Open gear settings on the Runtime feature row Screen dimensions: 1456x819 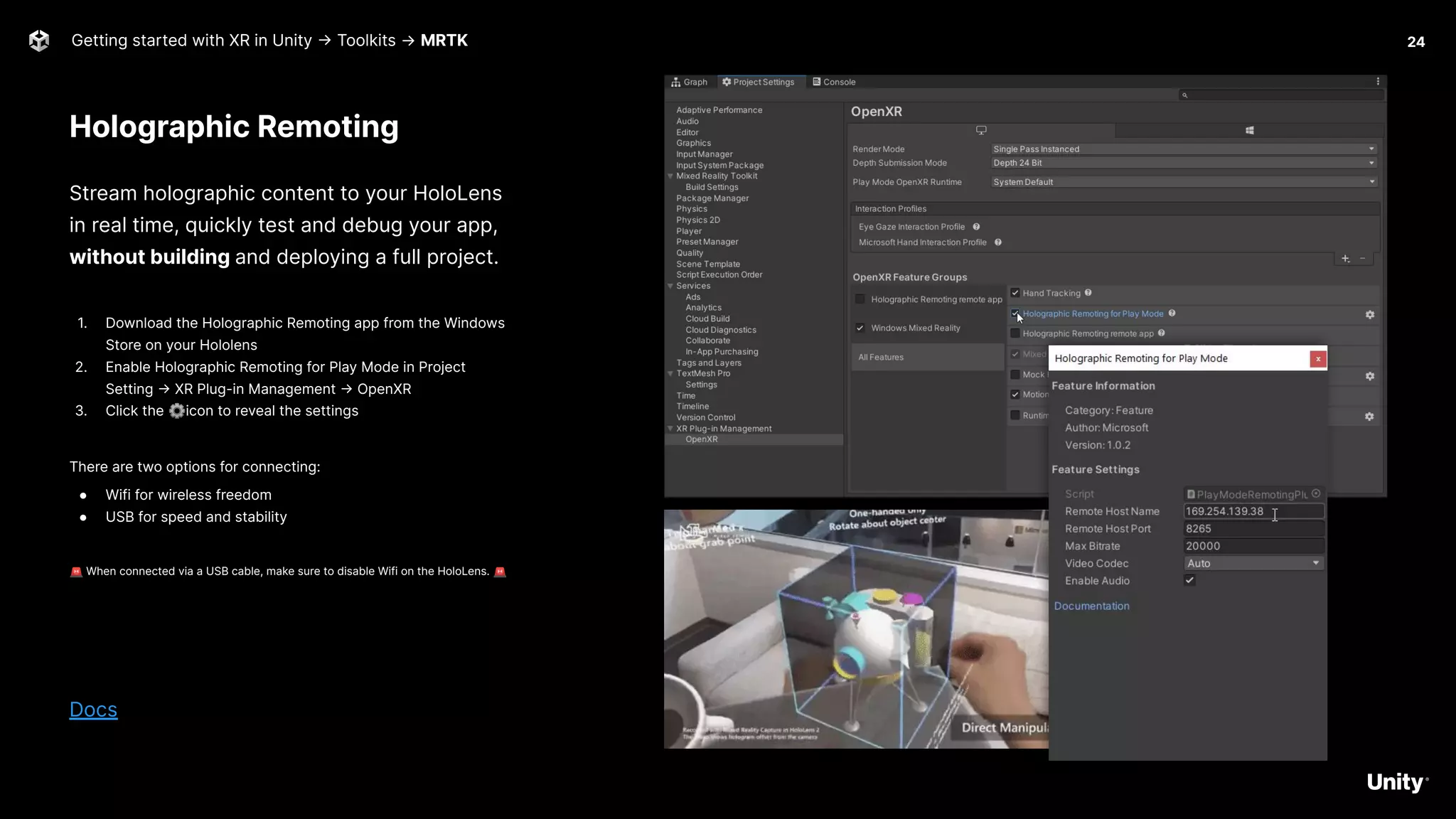(1369, 417)
